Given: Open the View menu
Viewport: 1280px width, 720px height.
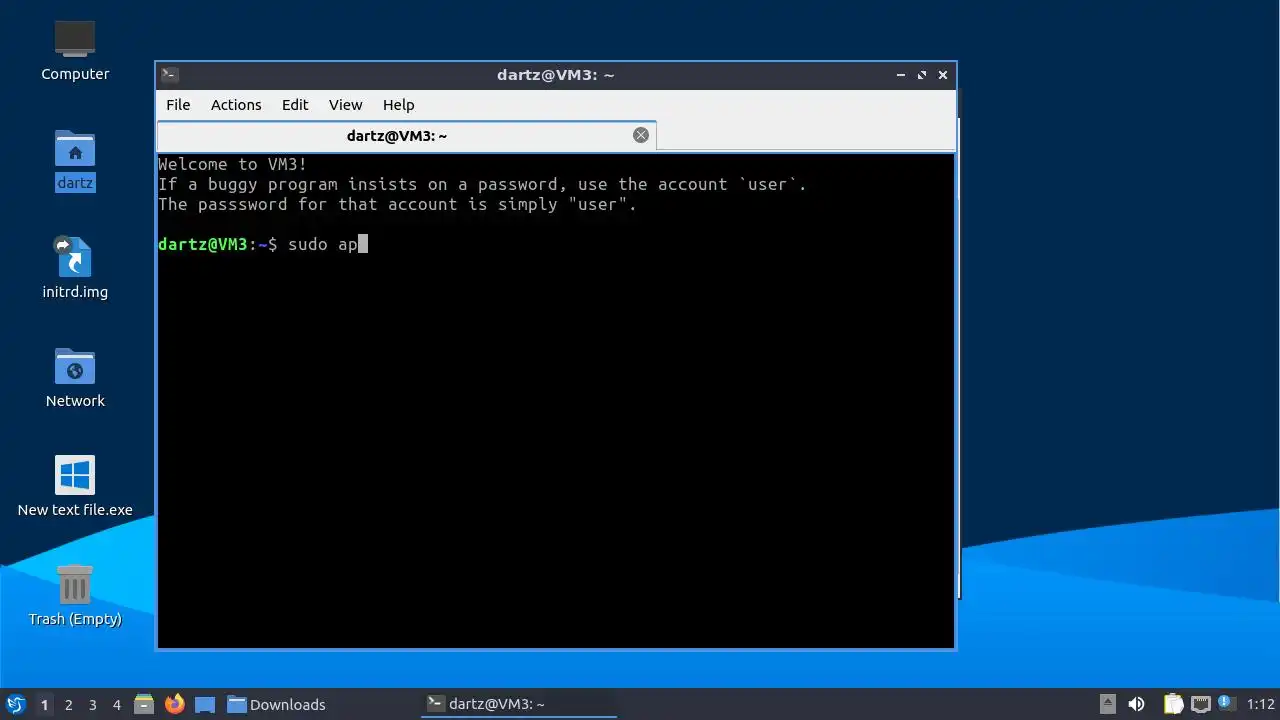Looking at the screenshot, I should pyautogui.click(x=345, y=104).
